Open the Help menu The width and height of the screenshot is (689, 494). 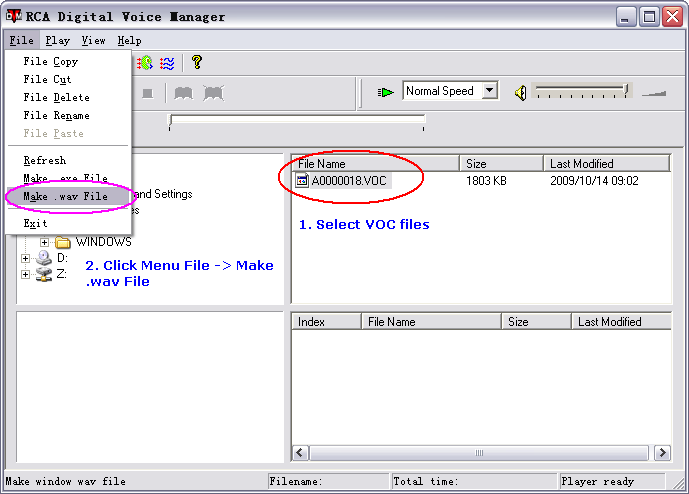[130, 40]
